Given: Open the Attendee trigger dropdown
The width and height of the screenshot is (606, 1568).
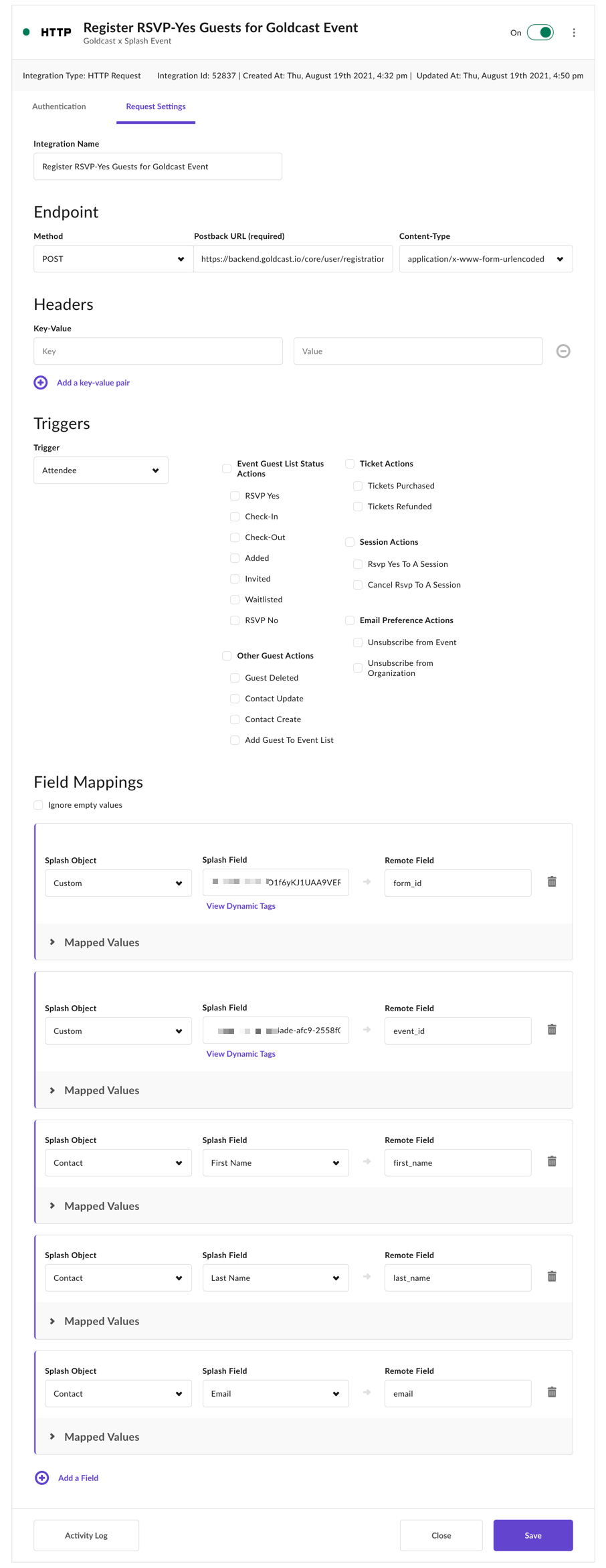Looking at the screenshot, I should point(101,470).
